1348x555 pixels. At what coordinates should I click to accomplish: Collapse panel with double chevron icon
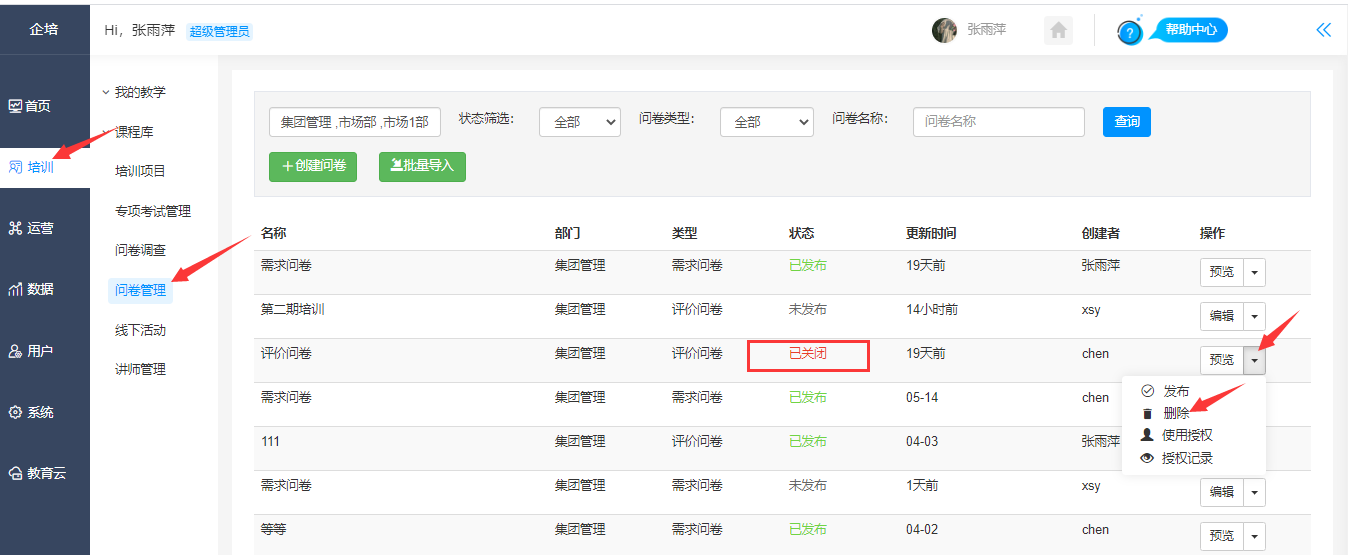point(1324,30)
